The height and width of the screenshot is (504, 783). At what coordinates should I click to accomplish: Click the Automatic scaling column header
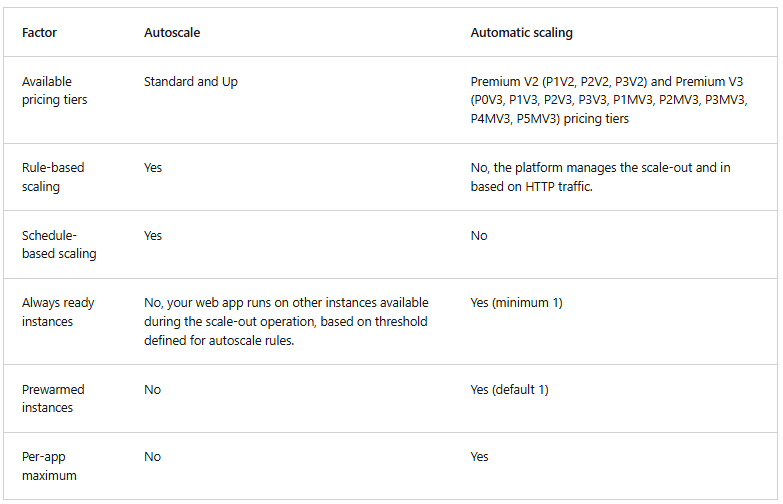tap(521, 33)
